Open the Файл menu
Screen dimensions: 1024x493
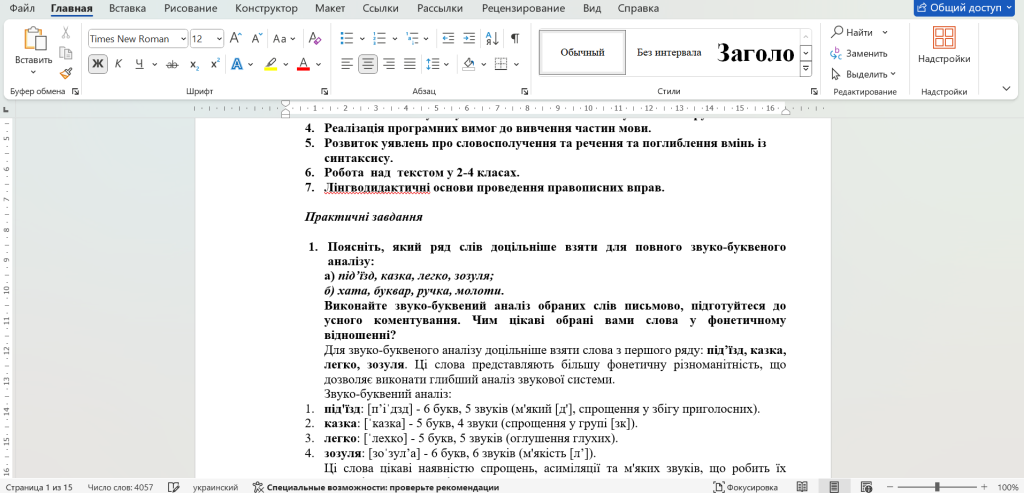[x=23, y=8]
